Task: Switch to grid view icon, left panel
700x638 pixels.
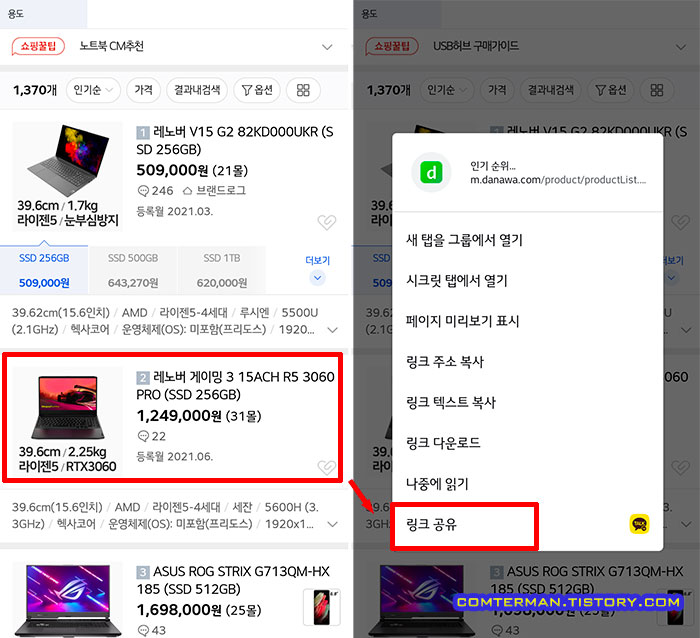Action: (303, 90)
